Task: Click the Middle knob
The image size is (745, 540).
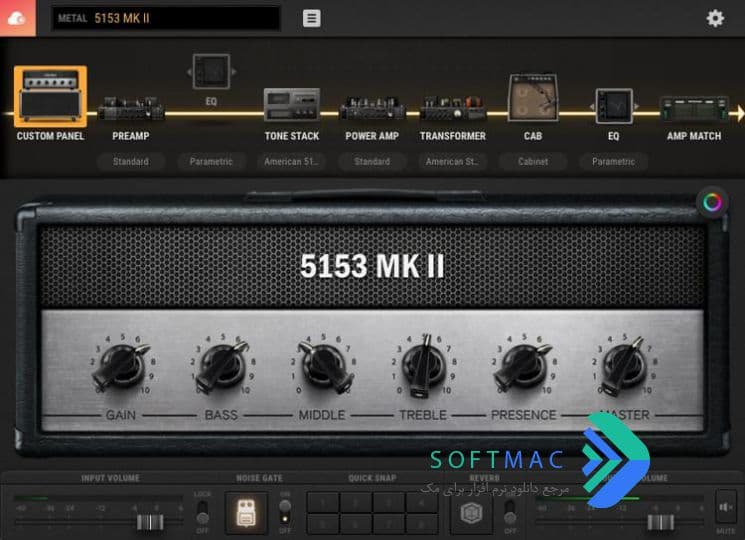Action: (x=325, y=367)
